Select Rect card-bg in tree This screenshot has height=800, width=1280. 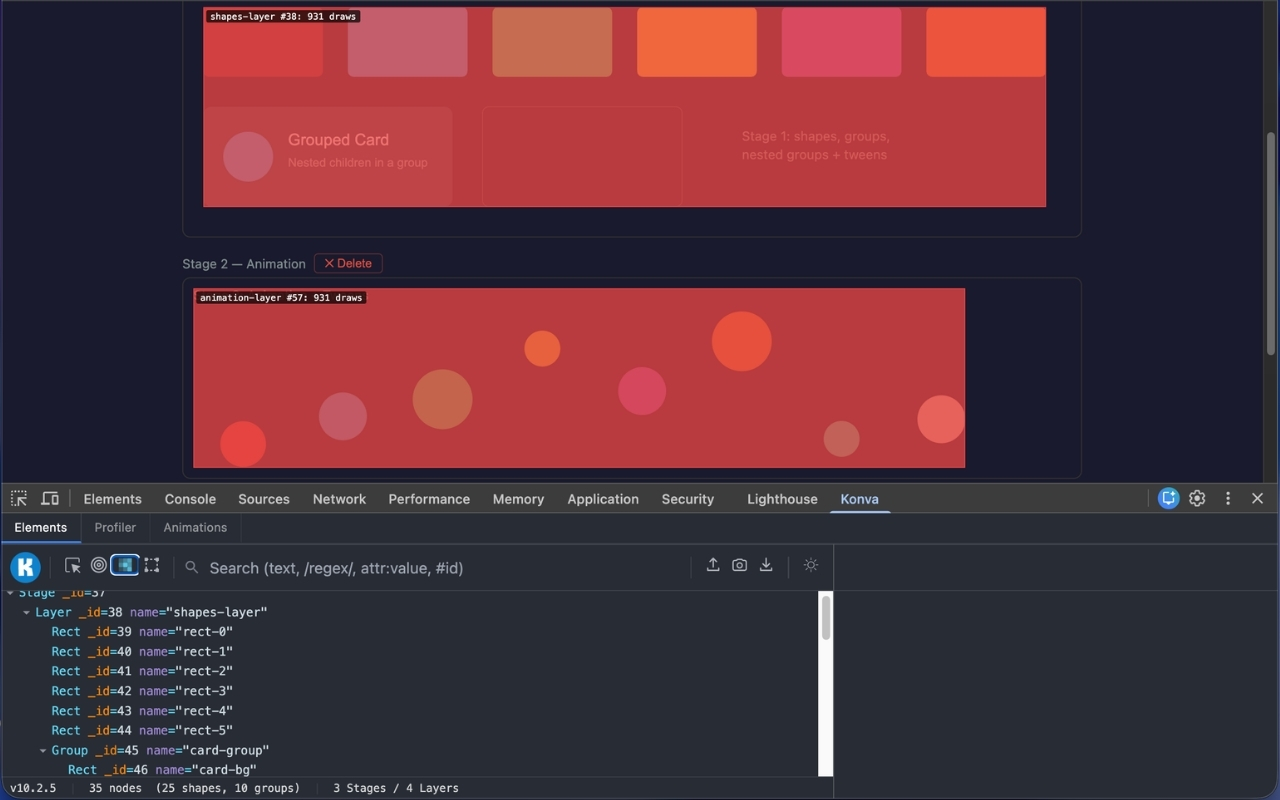(x=410, y=769)
